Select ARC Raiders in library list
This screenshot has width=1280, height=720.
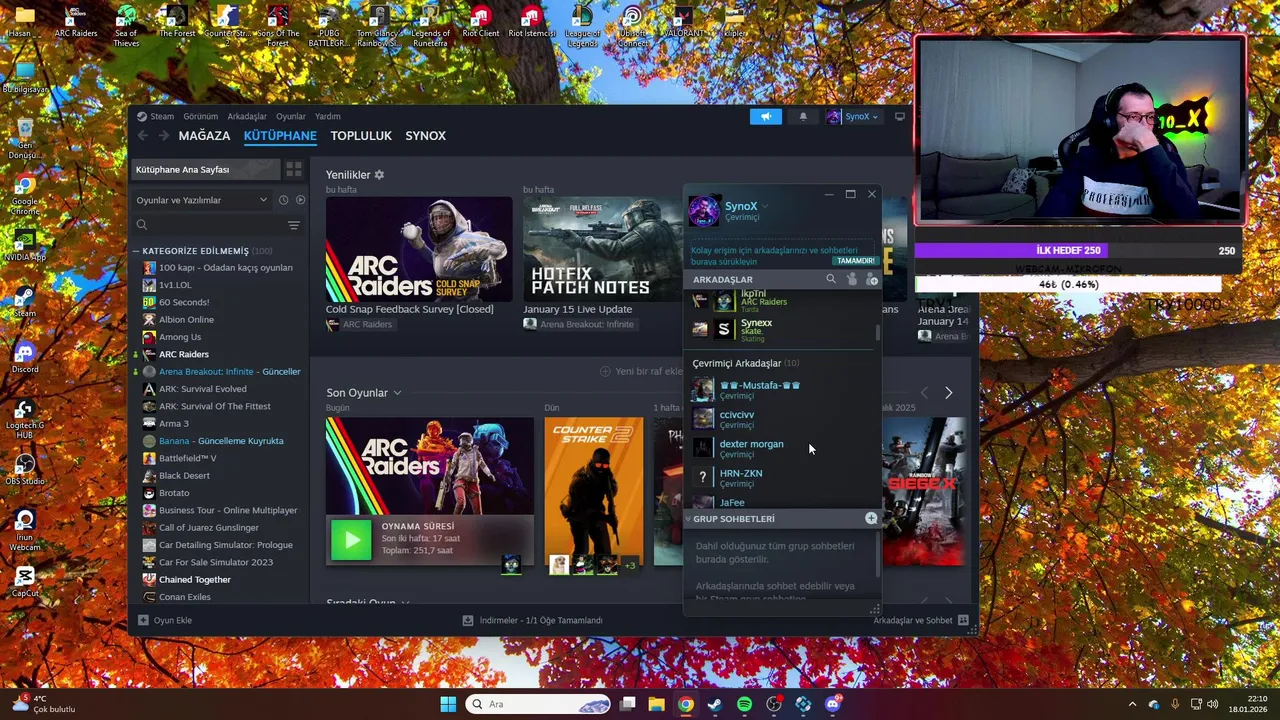183,354
